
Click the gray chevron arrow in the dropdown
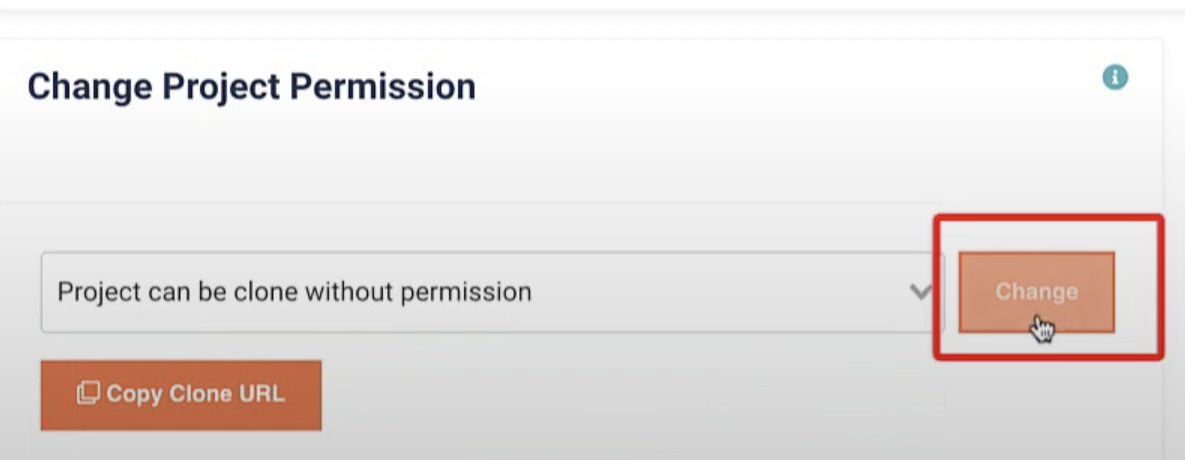pyautogui.click(x=920, y=292)
